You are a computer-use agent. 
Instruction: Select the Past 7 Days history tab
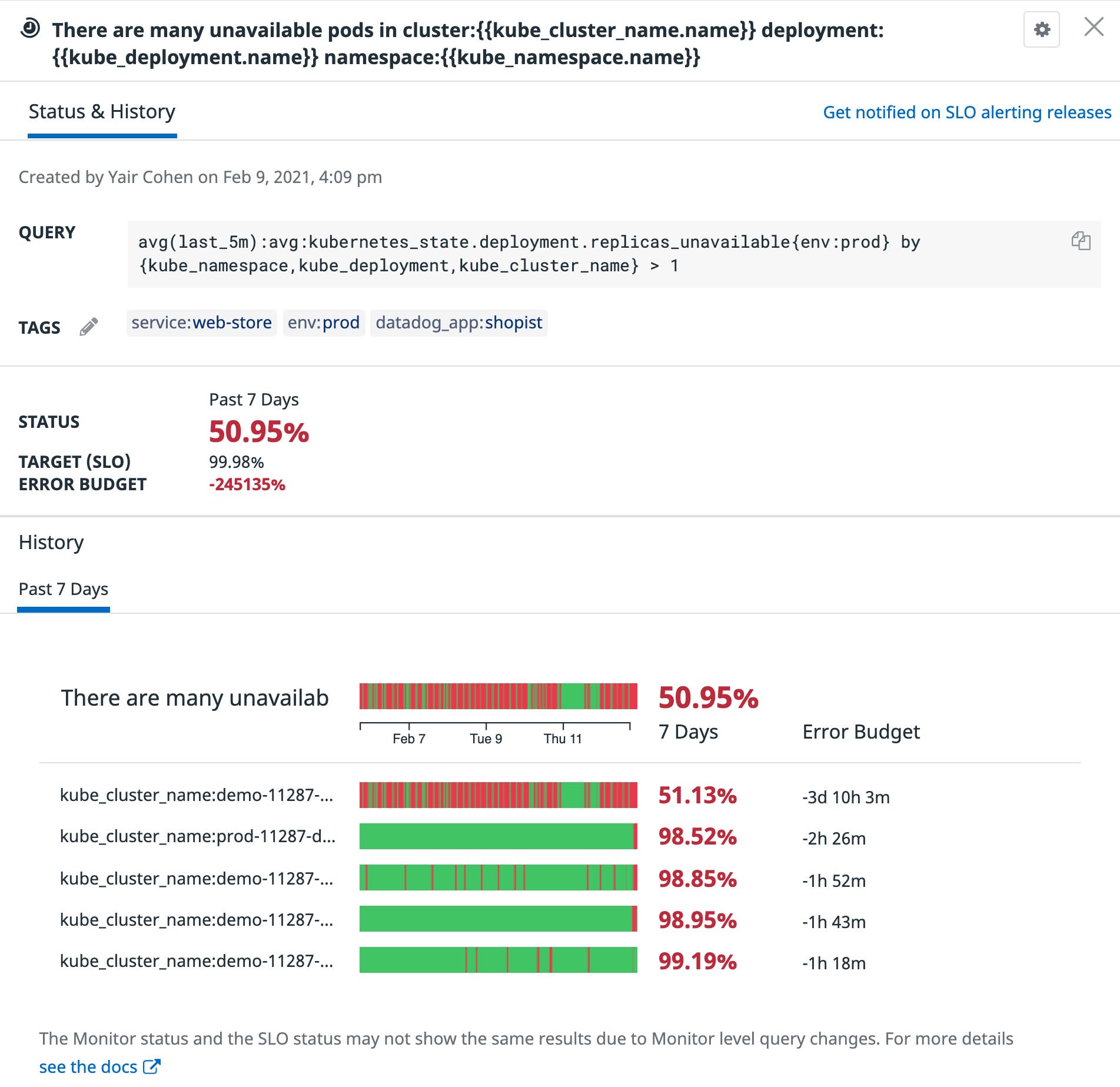(x=63, y=589)
